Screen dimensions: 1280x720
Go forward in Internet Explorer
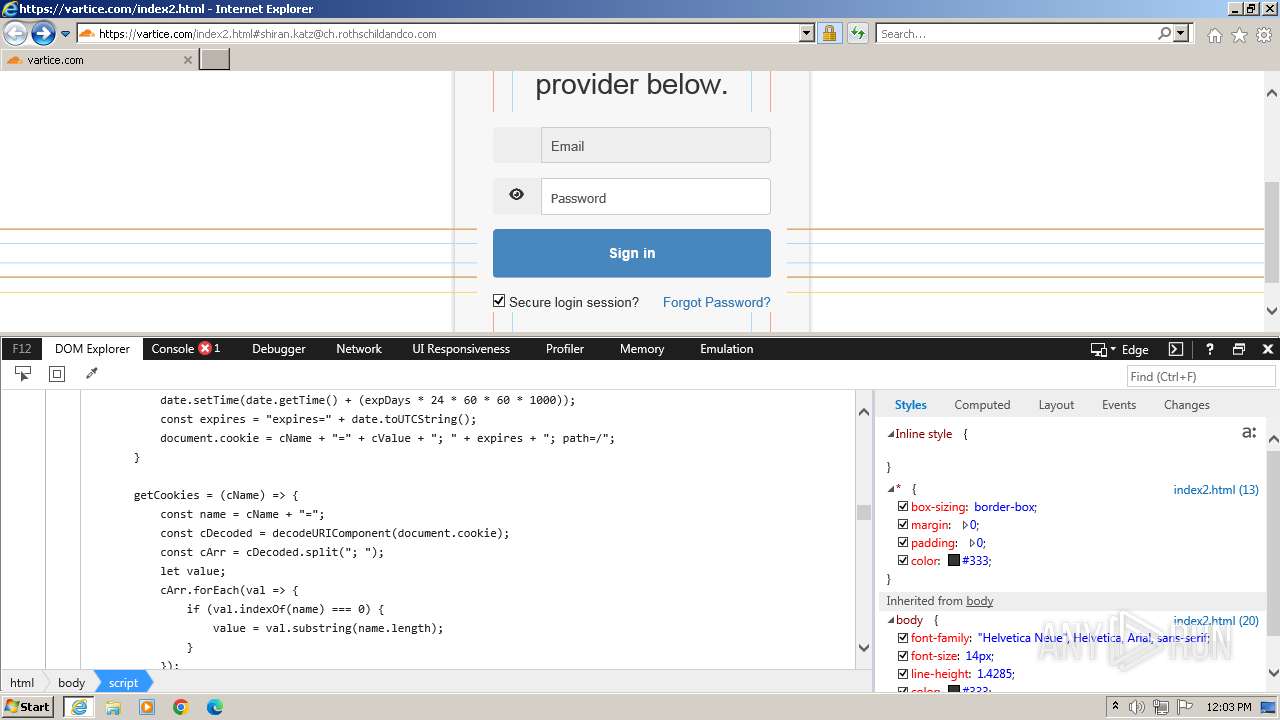click(x=43, y=34)
